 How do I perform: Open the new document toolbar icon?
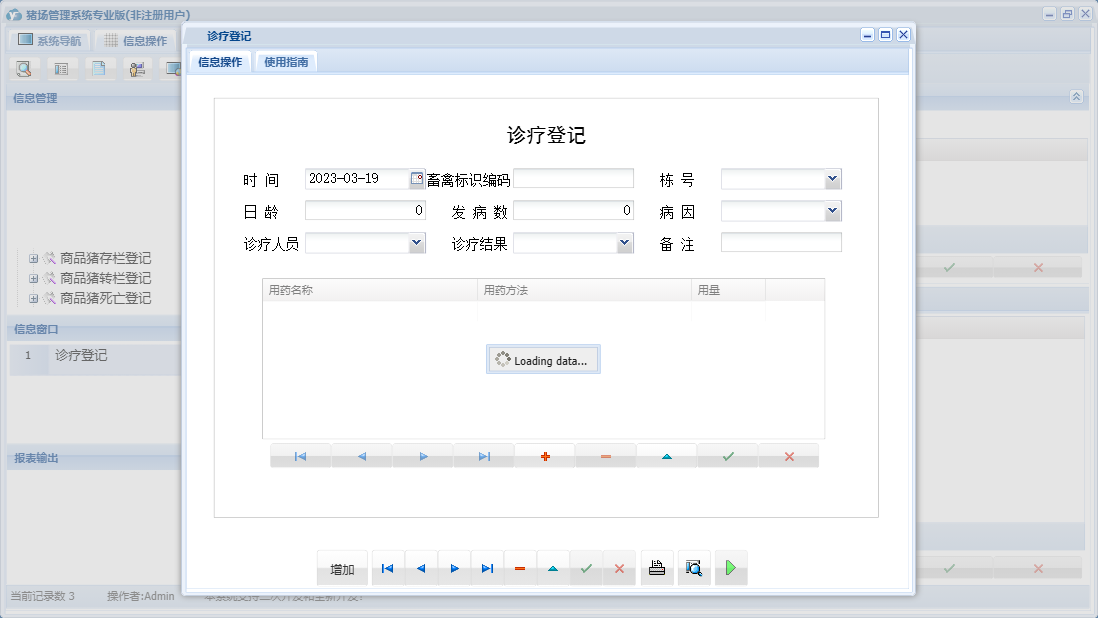pyautogui.click(x=99, y=68)
